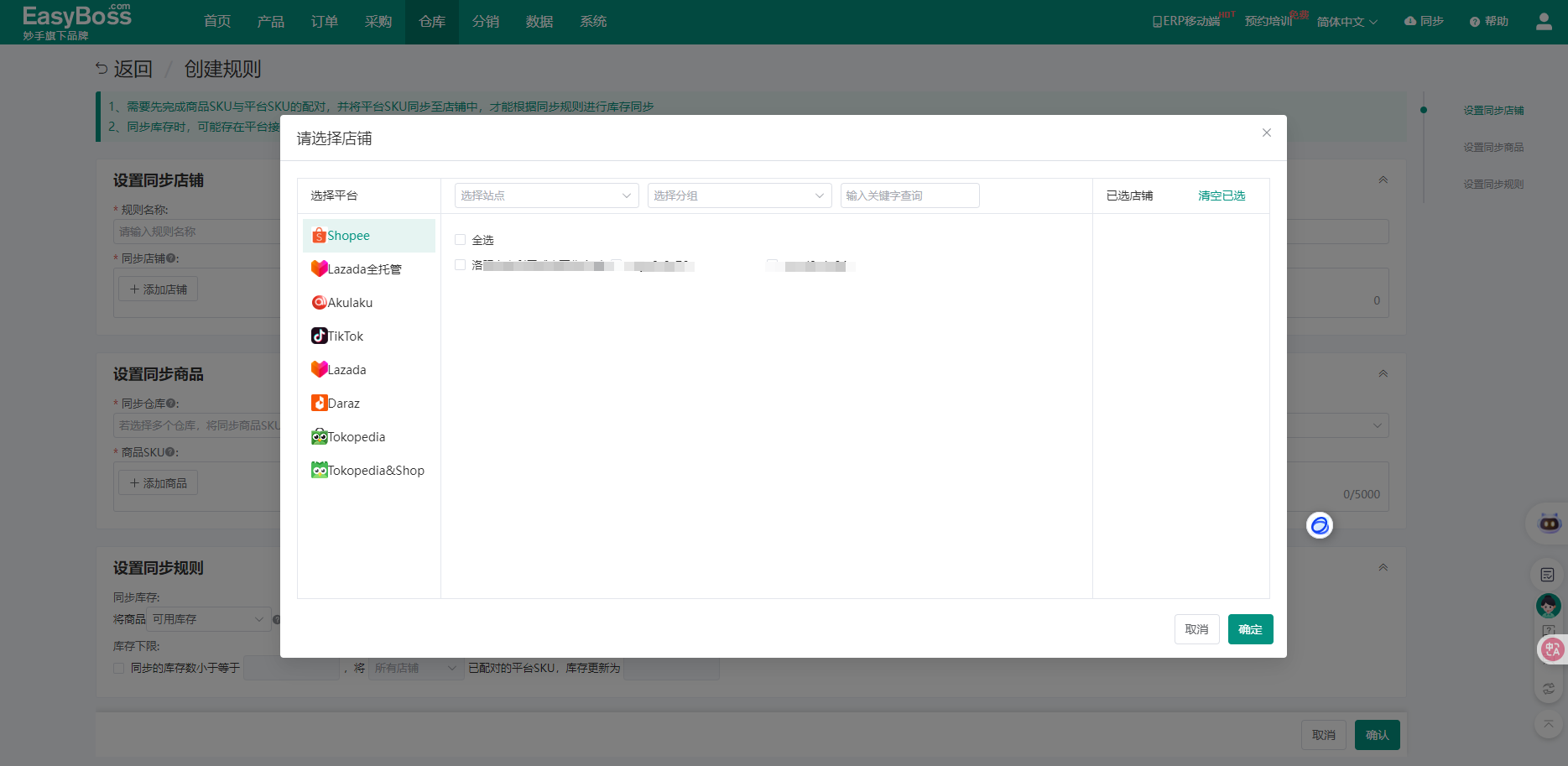
Task: Check the first store checkbox starting with 洛
Action: click(x=460, y=265)
